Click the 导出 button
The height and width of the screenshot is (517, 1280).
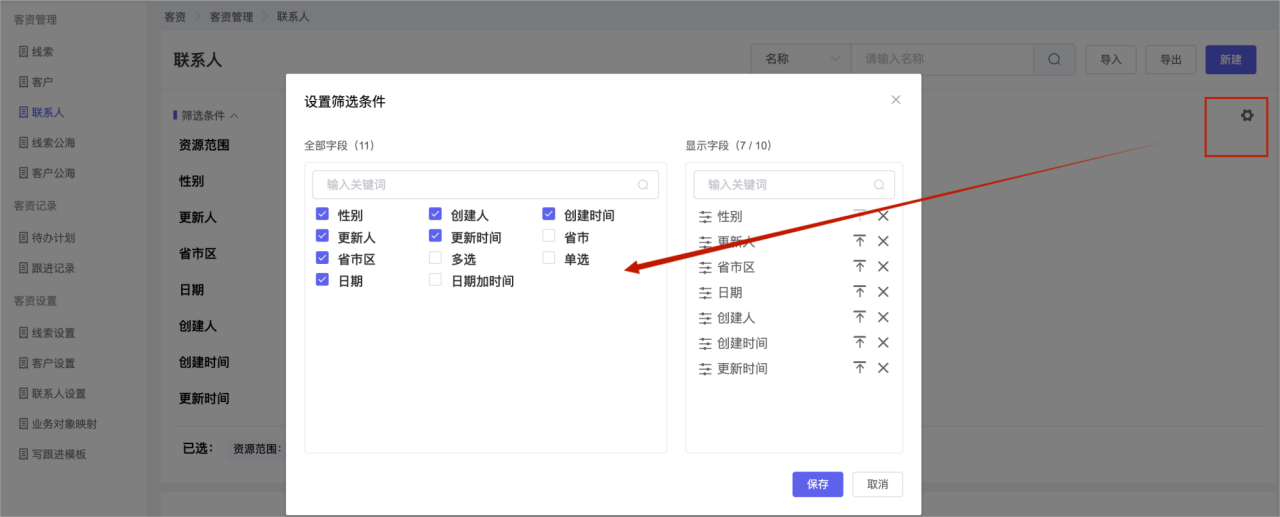tap(1171, 59)
